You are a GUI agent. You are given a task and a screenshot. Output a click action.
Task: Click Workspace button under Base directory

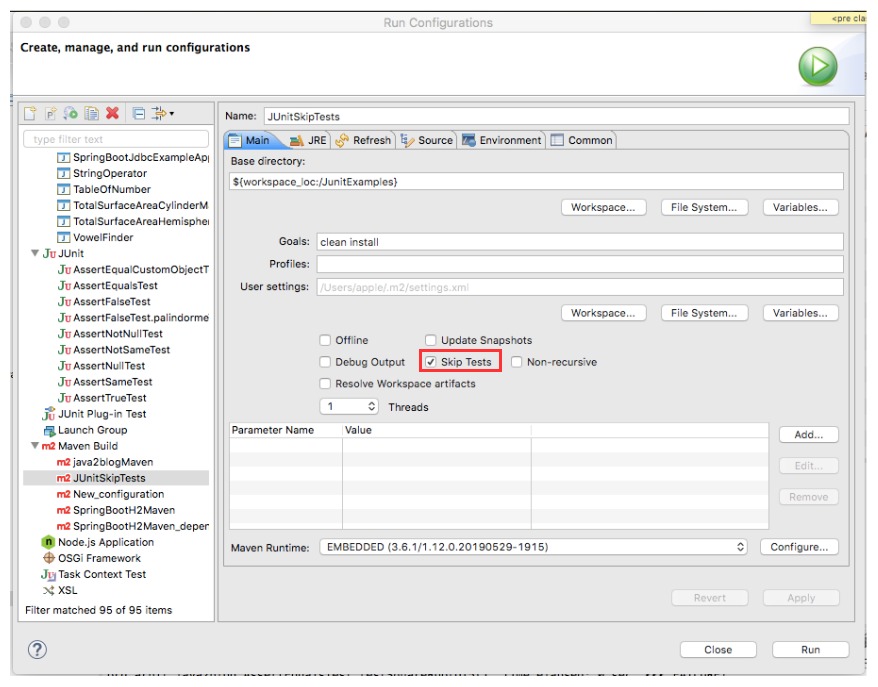coord(604,207)
